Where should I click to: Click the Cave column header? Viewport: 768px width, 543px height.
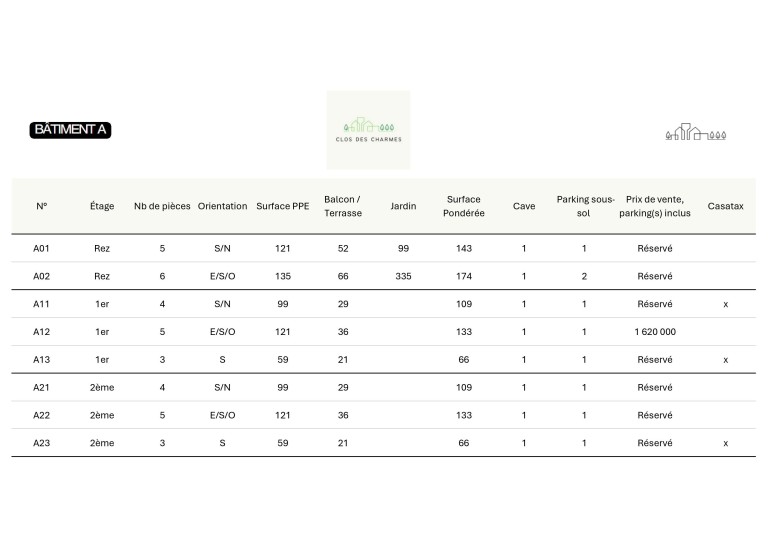pyautogui.click(x=524, y=206)
